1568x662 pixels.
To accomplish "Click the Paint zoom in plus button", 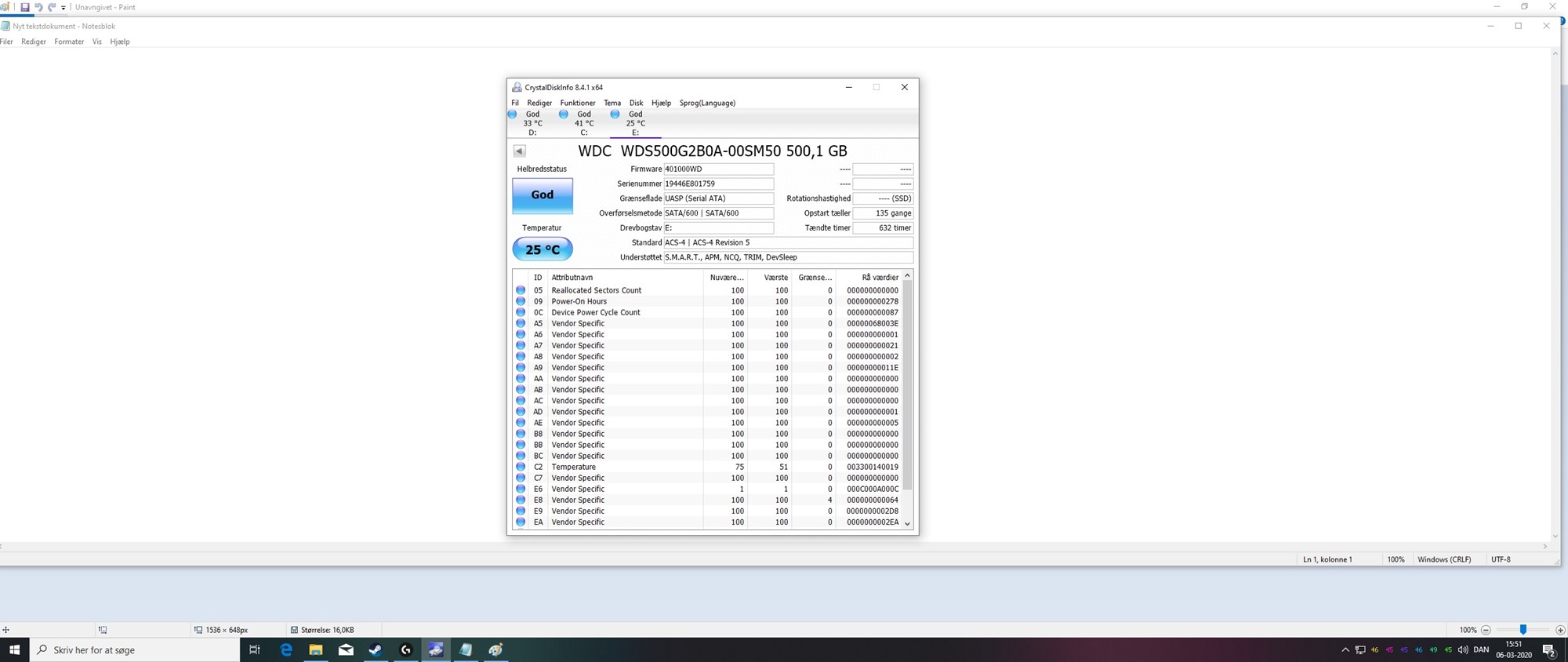I will (x=1560, y=630).
